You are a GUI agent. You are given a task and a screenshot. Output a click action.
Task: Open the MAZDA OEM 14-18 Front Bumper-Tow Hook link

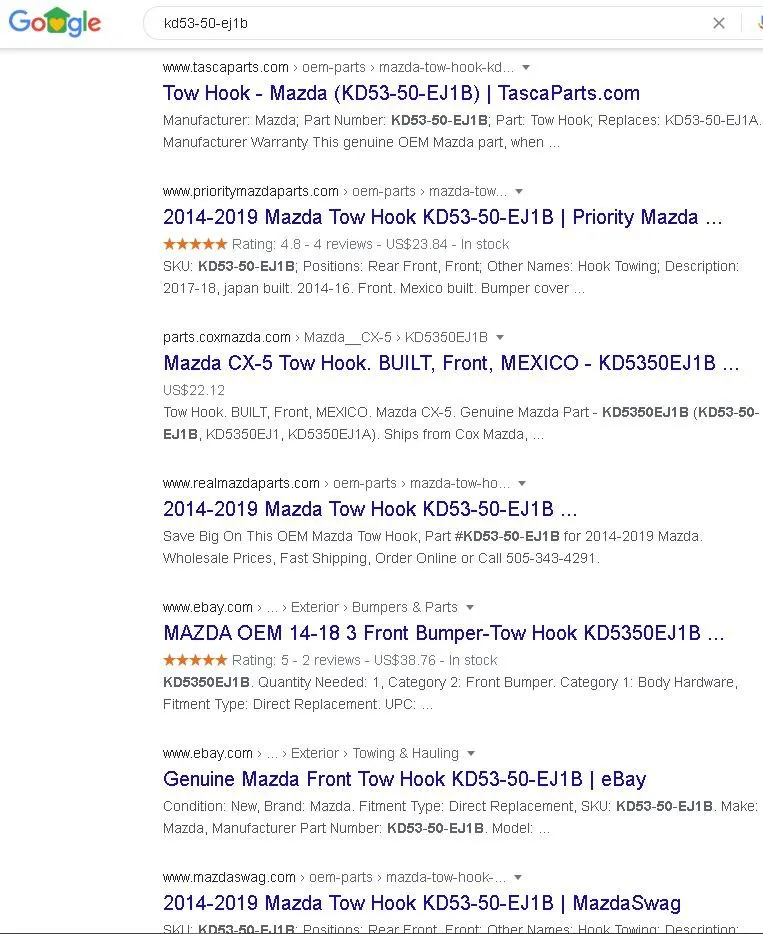tap(443, 633)
